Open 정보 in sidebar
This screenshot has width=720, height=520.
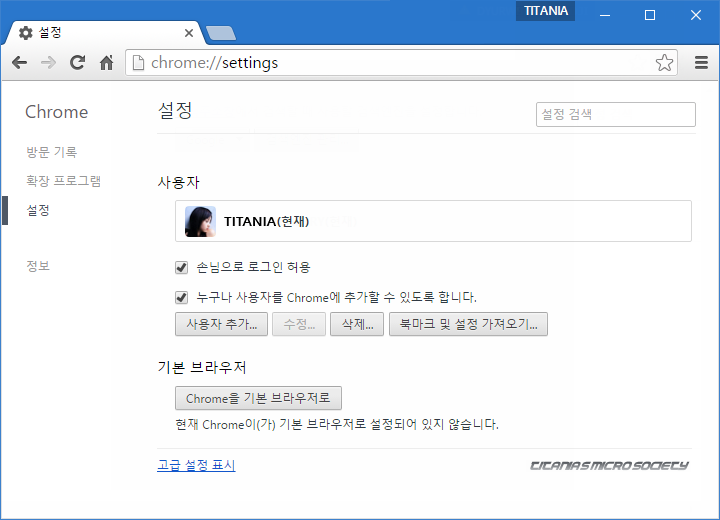[38, 266]
